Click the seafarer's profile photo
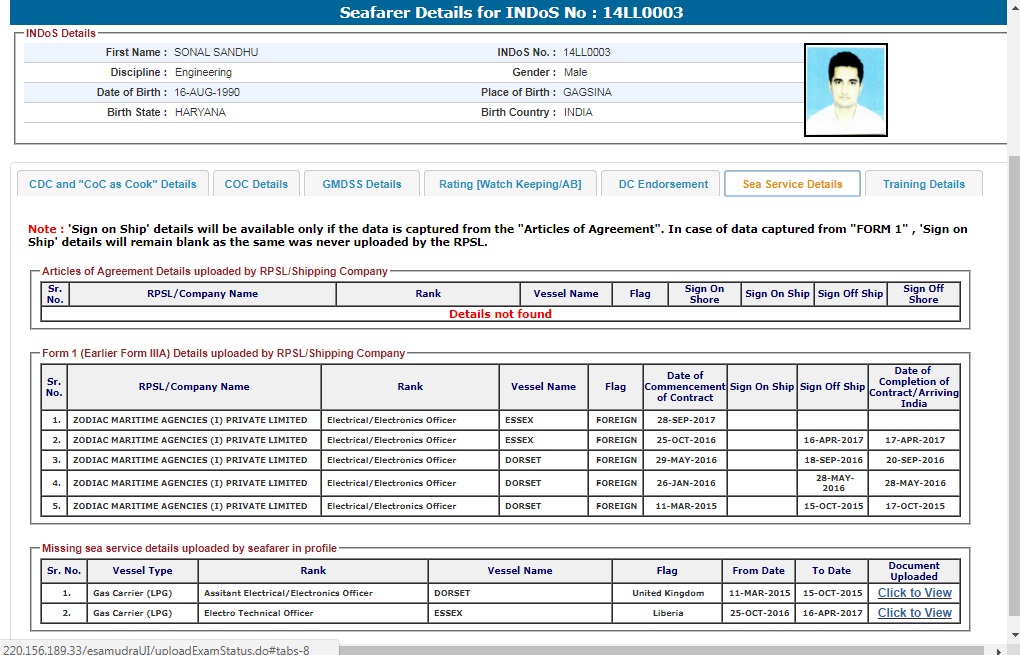The width and height of the screenshot is (1020, 655). pos(845,90)
